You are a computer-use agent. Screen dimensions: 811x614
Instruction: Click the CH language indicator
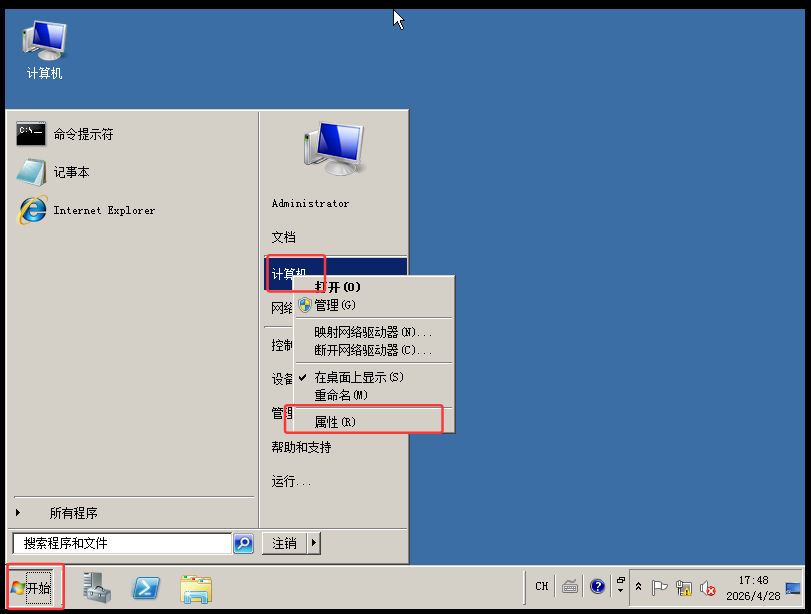coord(542,586)
